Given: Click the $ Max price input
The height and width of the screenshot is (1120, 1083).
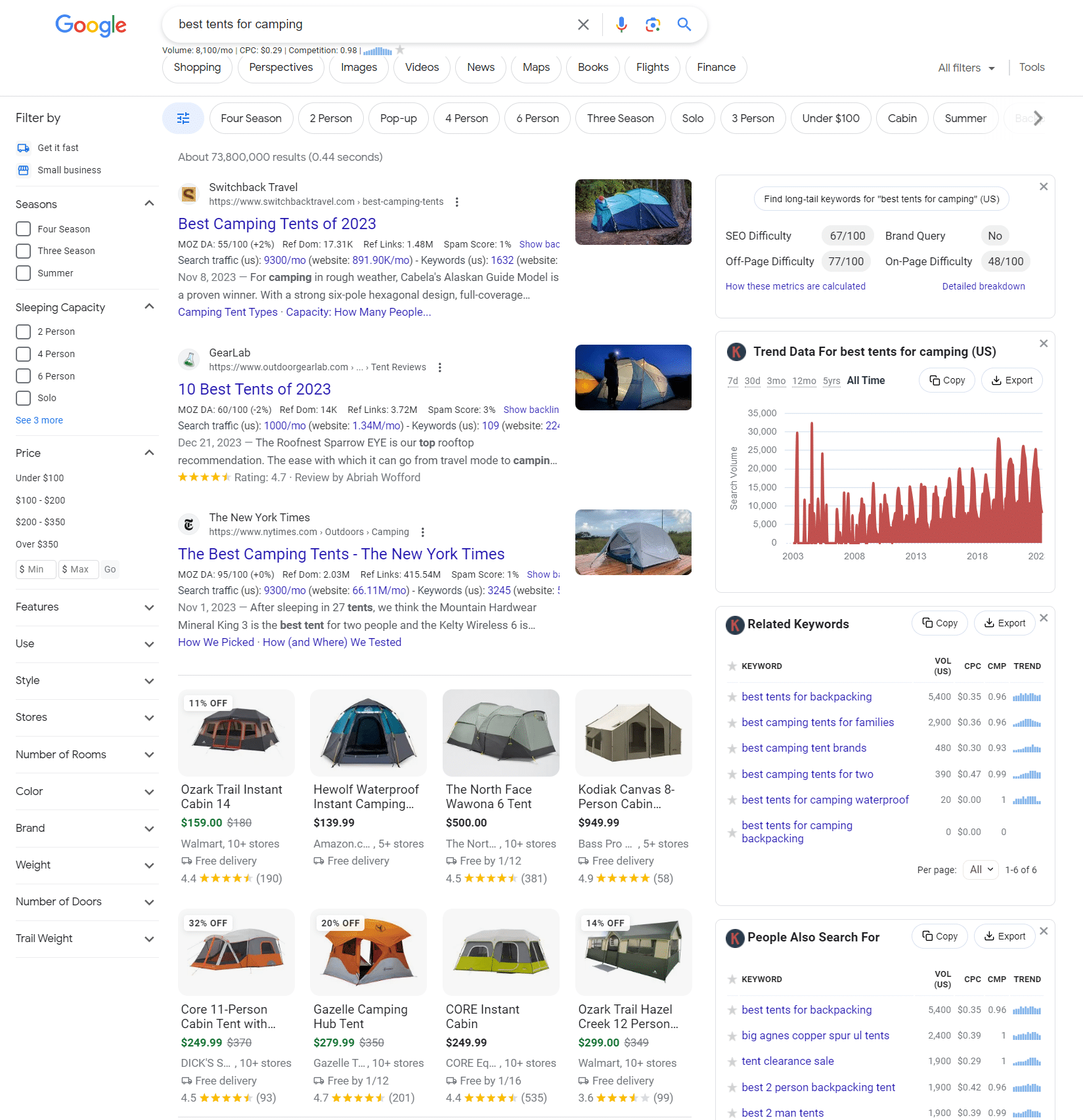Looking at the screenshot, I should tap(78, 569).
